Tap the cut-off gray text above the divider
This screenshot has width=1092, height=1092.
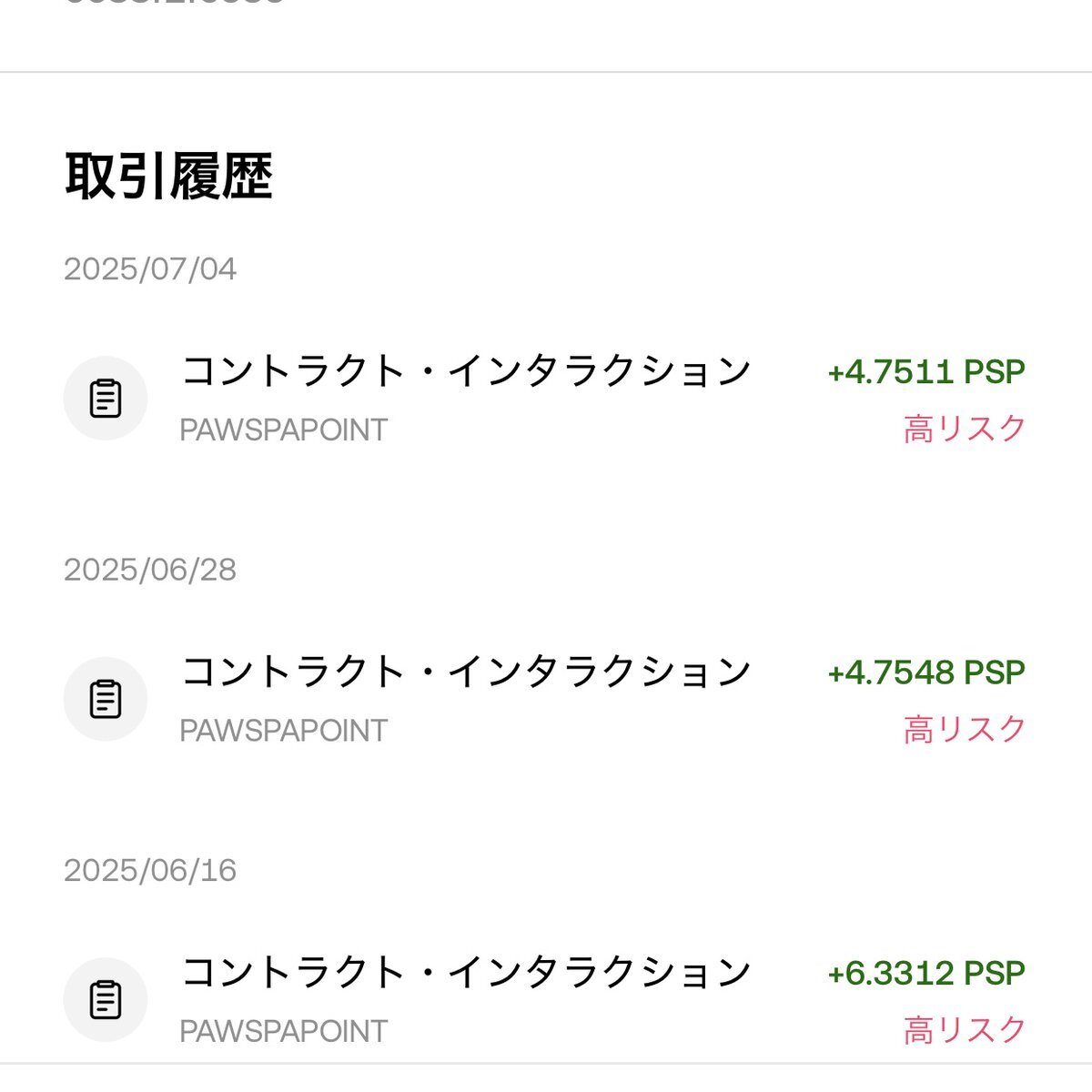coord(175,2)
